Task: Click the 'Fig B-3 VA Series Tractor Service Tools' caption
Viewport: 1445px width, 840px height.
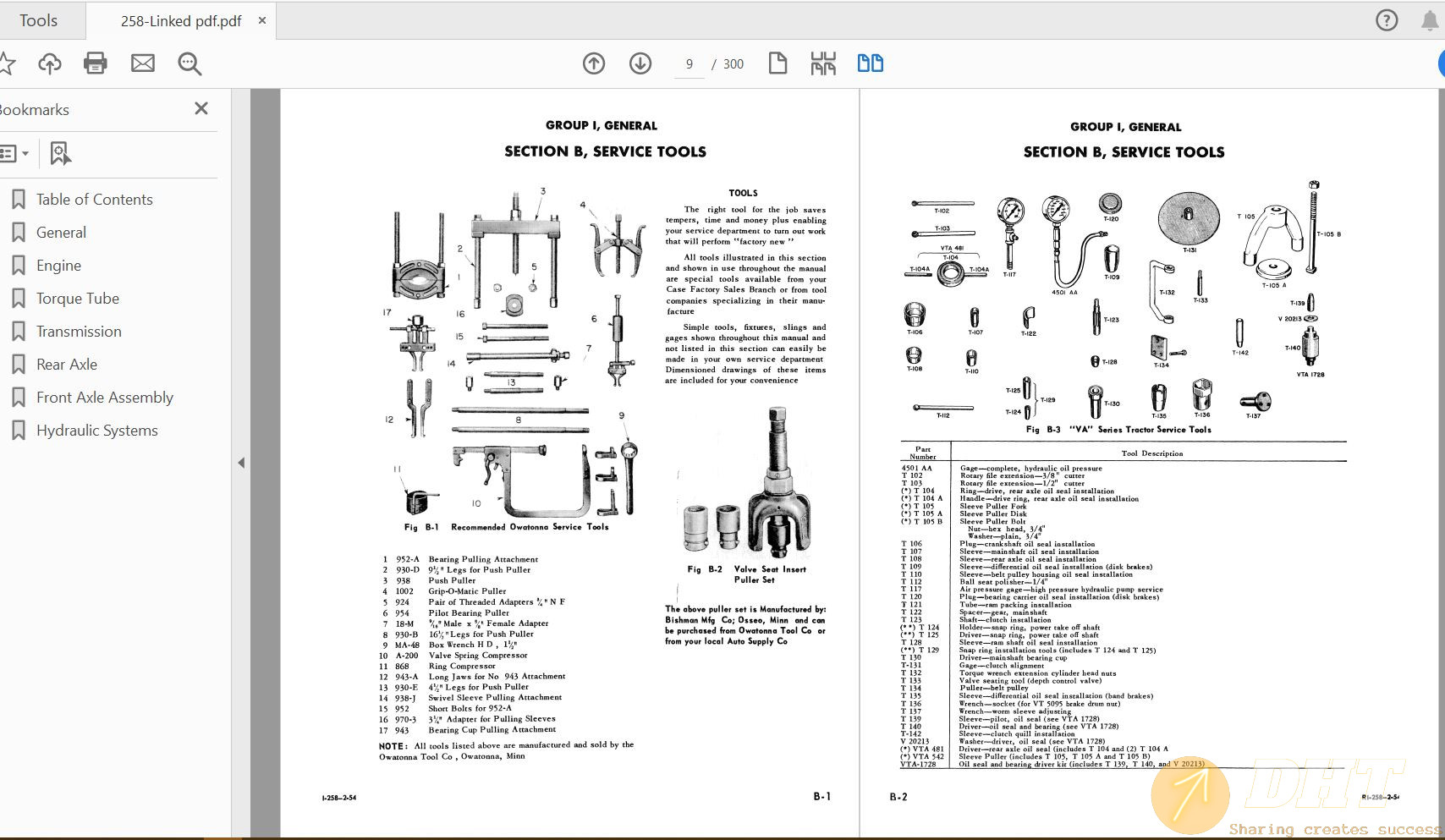Action: 1118,430
